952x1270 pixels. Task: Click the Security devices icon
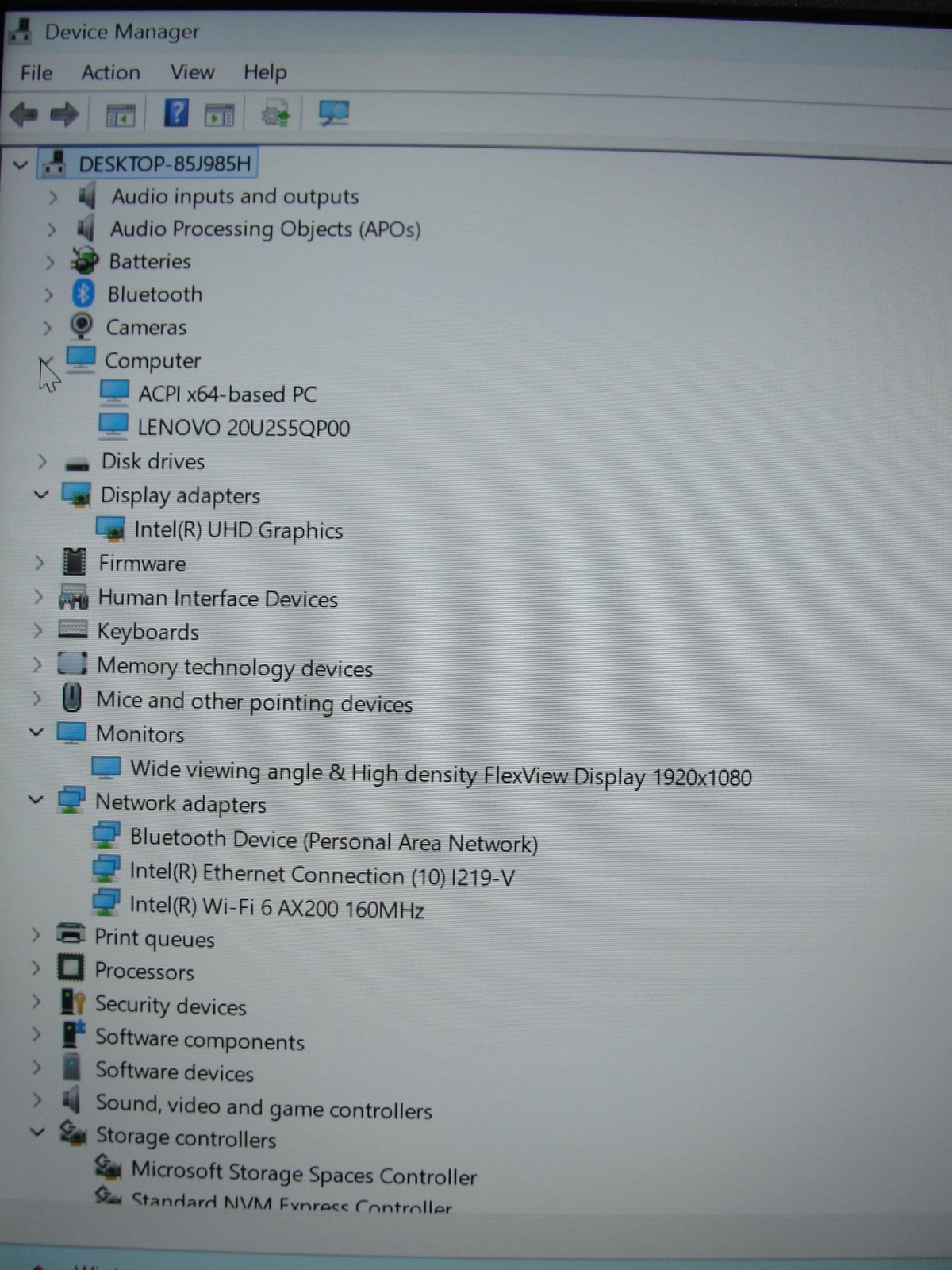(x=72, y=1002)
